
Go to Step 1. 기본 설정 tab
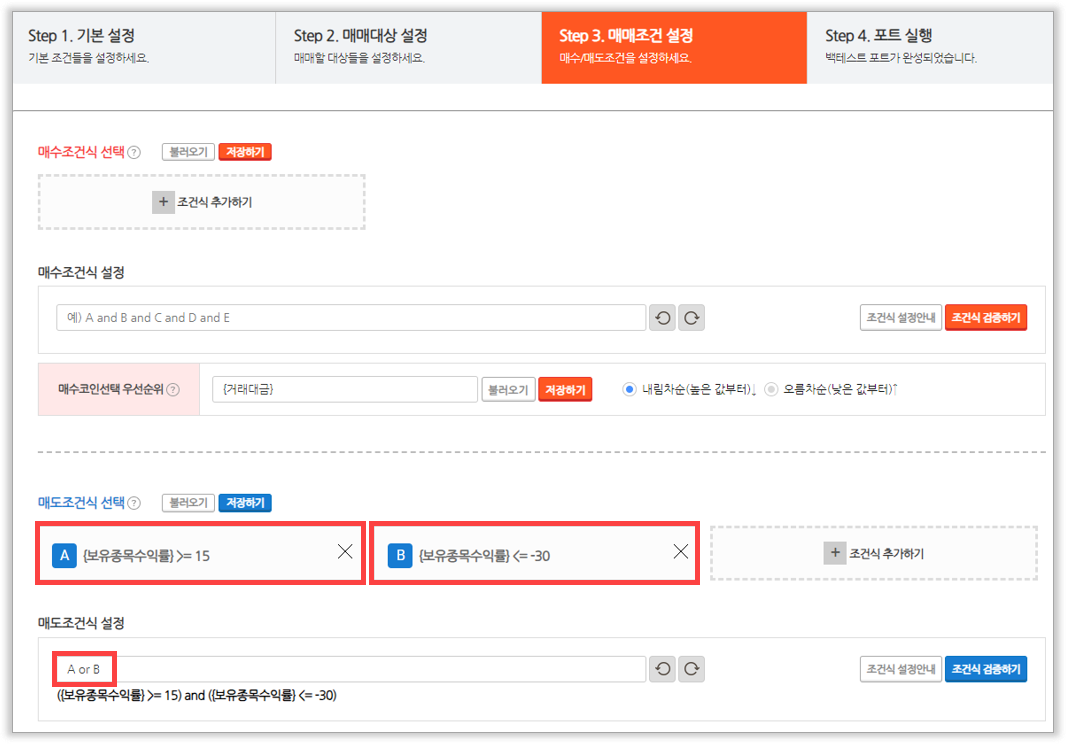(x=145, y=47)
